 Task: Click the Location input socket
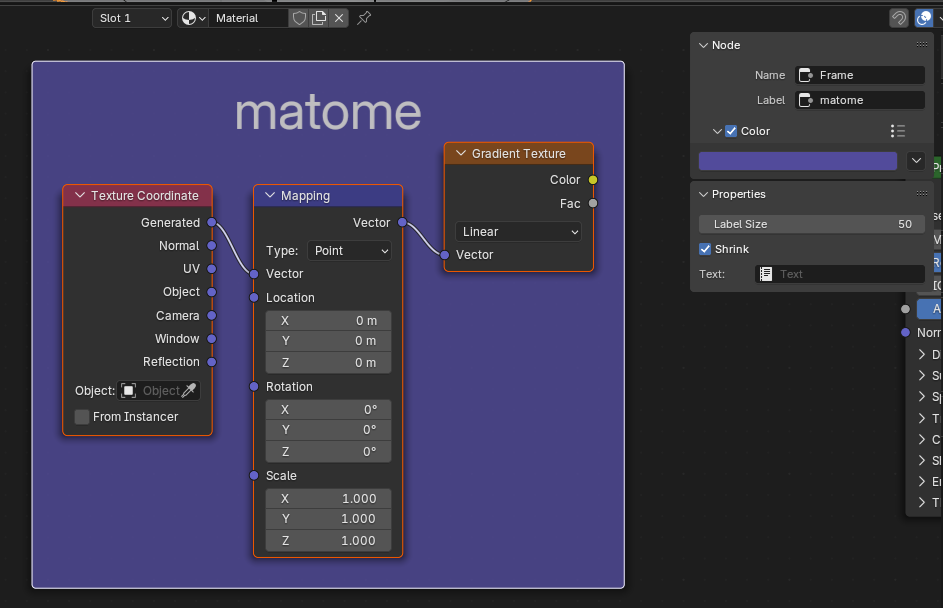(254, 298)
